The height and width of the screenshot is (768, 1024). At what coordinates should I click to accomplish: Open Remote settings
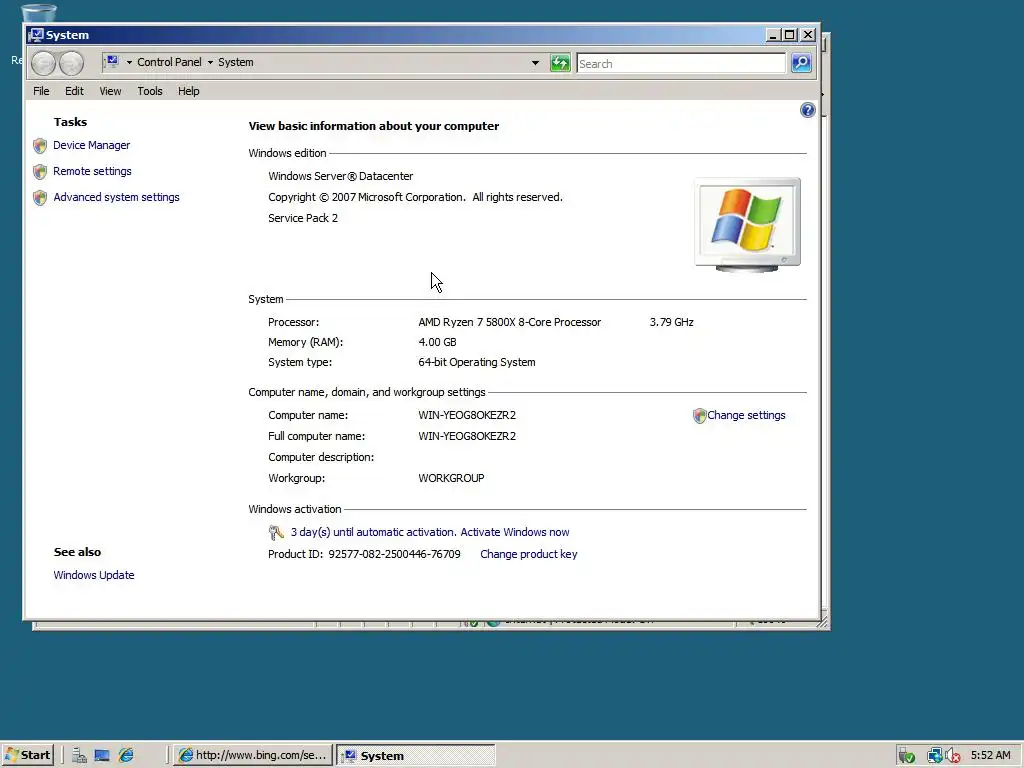92,171
